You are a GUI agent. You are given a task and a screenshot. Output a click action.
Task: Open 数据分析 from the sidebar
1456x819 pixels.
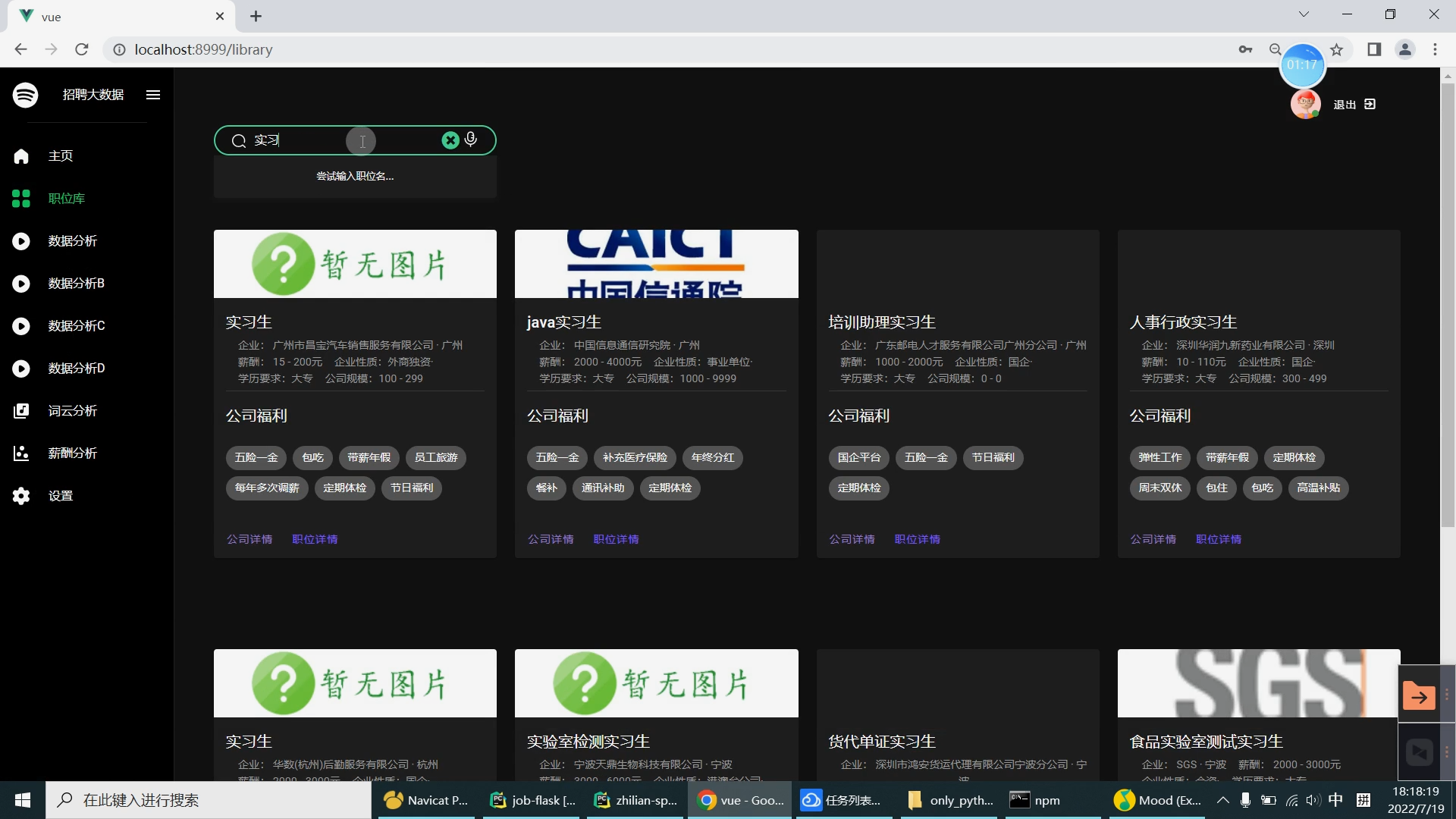click(x=21, y=240)
